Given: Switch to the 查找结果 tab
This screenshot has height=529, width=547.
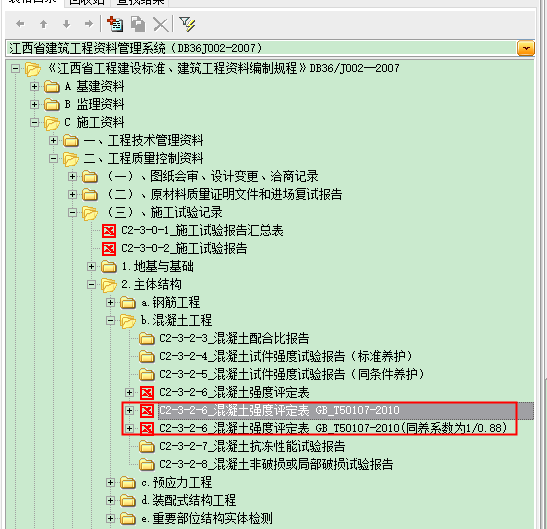Looking at the screenshot, I should coord(140,2).
